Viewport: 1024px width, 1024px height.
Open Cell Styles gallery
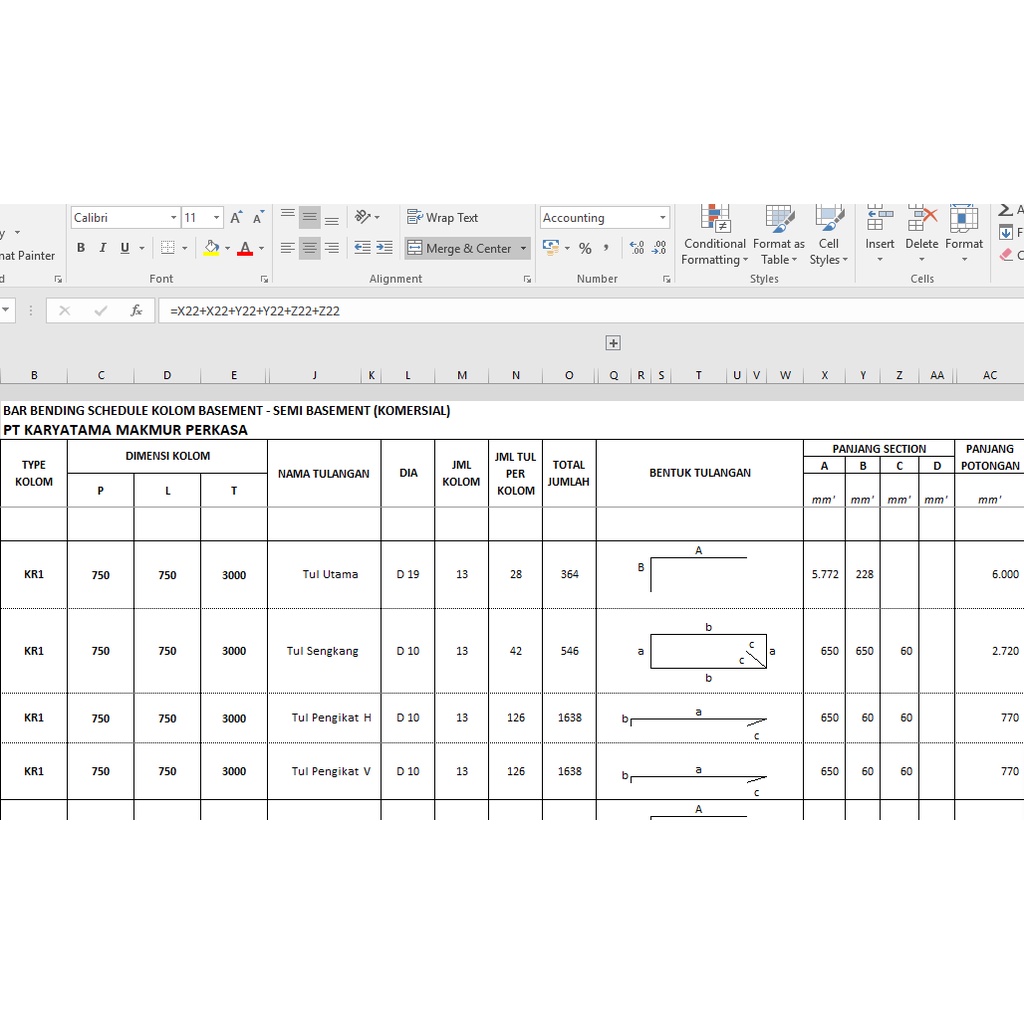point(829,235)
